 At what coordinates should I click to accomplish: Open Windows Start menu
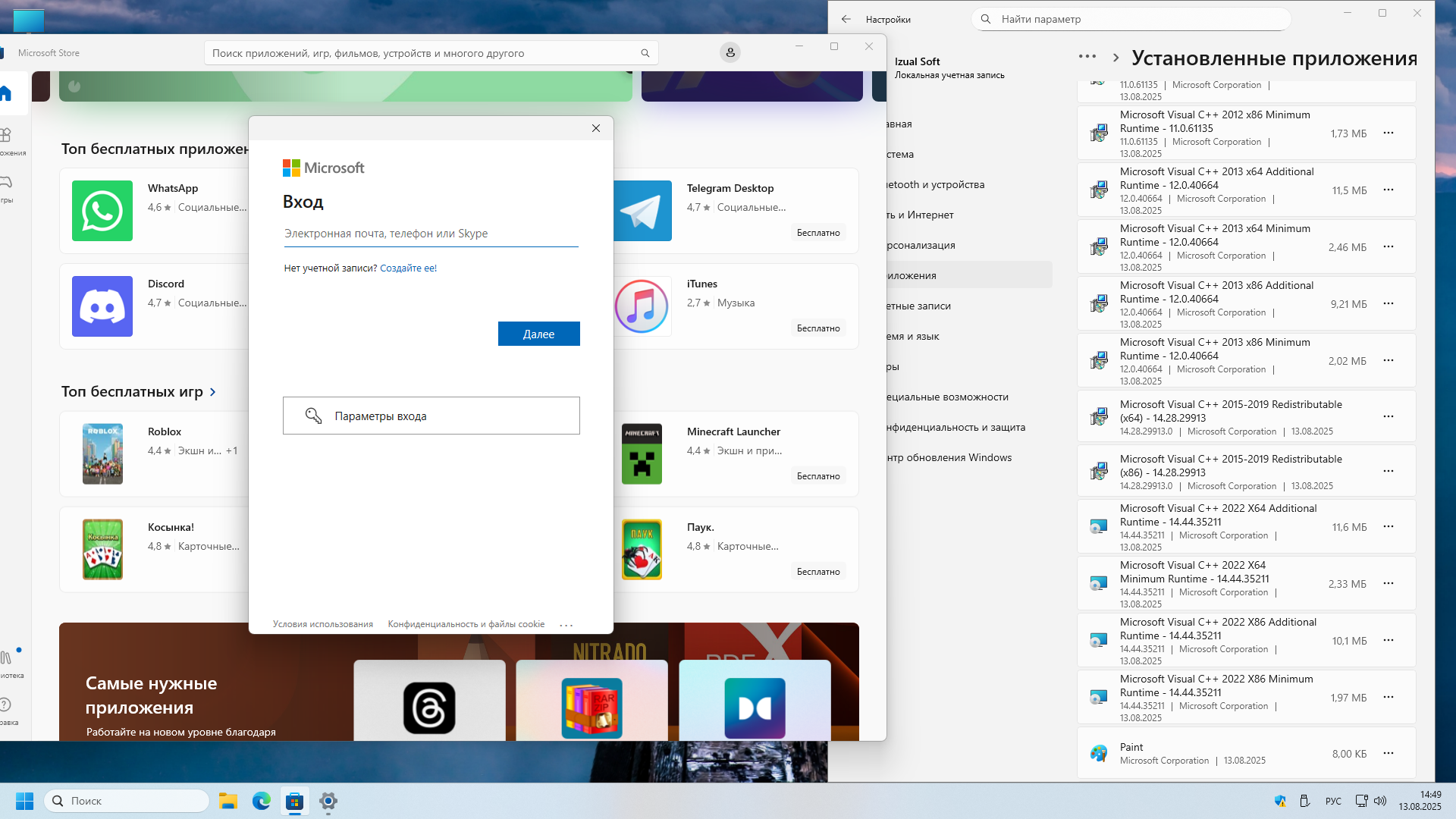tap(24, 801)
